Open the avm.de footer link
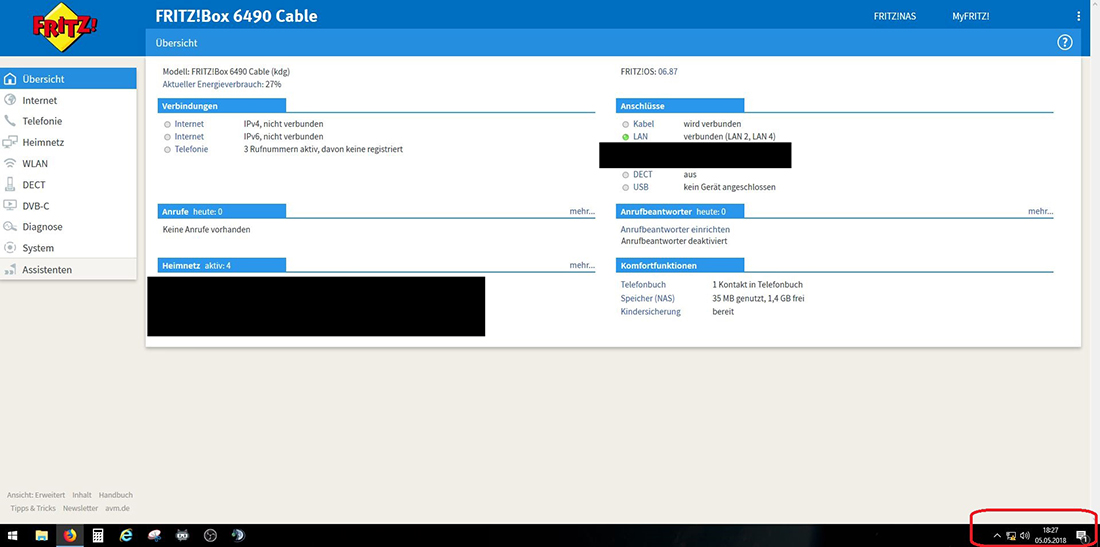The height and width of the screenshot is (547, 1100). [118, 508]
